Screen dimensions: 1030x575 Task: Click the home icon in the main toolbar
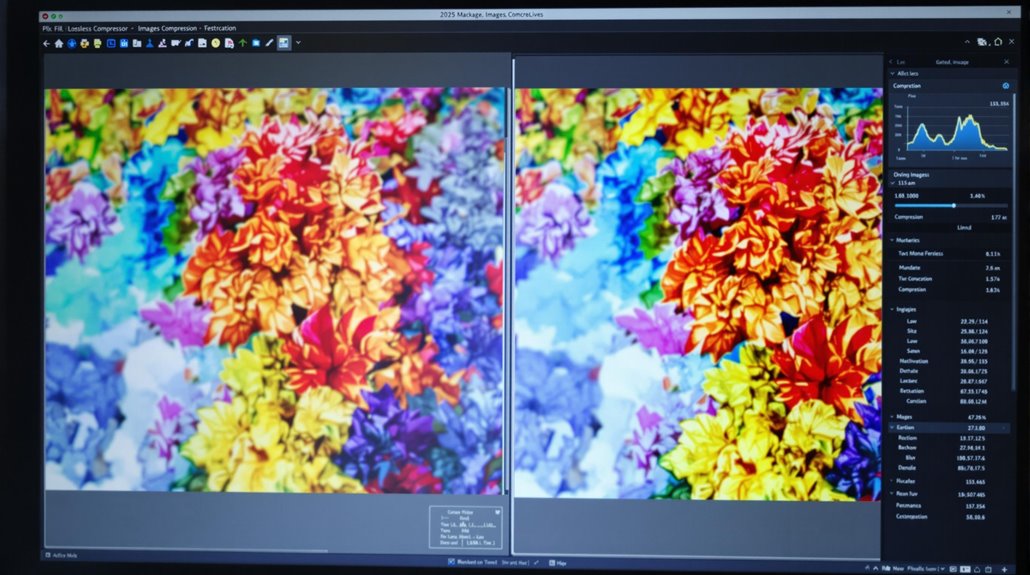(x=58, y=43)
